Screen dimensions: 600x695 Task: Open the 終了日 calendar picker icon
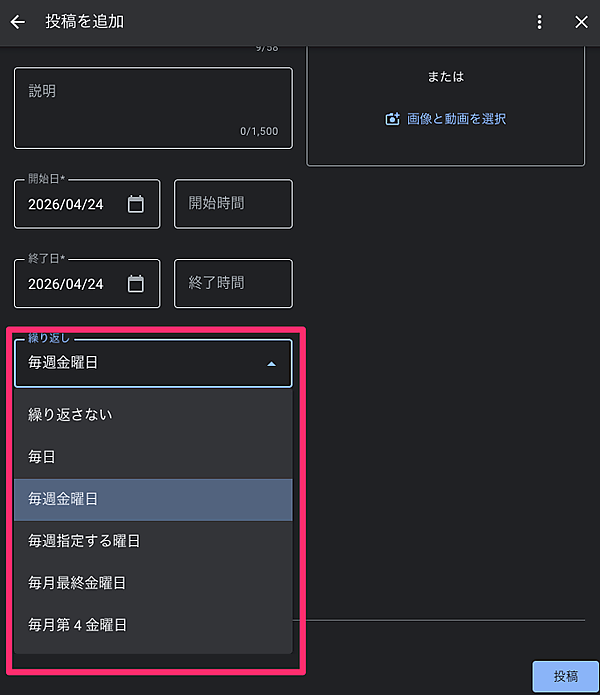pyautogui.click(x=136, y=284)
